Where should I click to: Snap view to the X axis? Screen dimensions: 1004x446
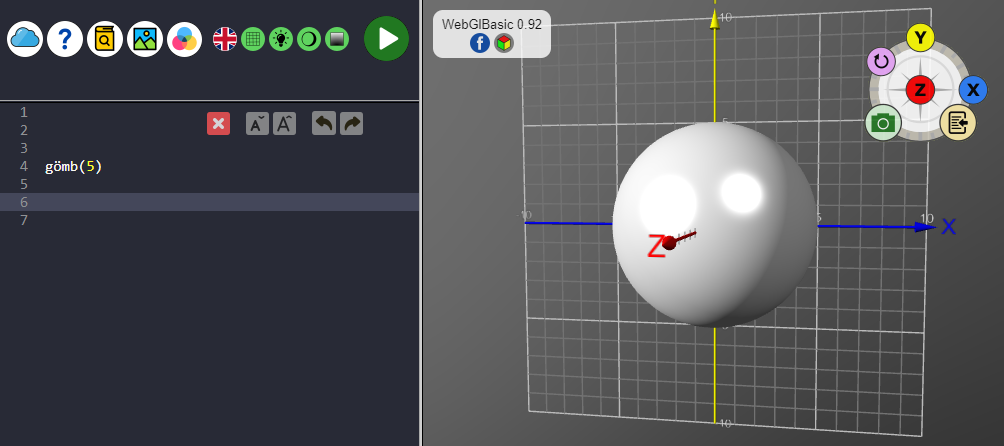coord(972,90)
